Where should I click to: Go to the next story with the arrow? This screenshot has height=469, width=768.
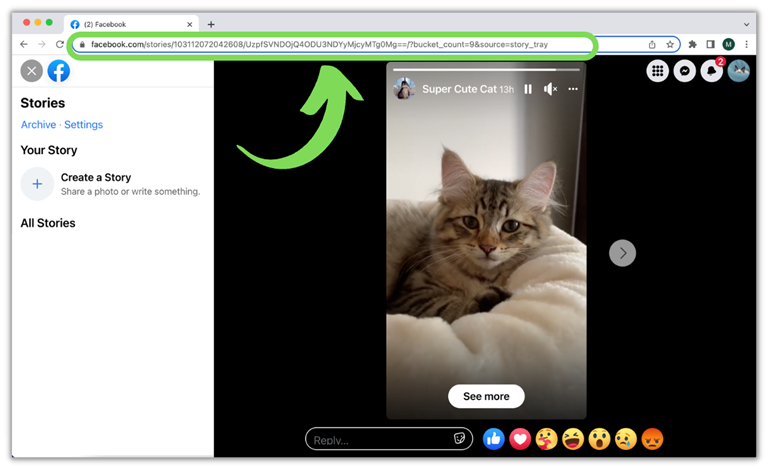pos(623,253)
